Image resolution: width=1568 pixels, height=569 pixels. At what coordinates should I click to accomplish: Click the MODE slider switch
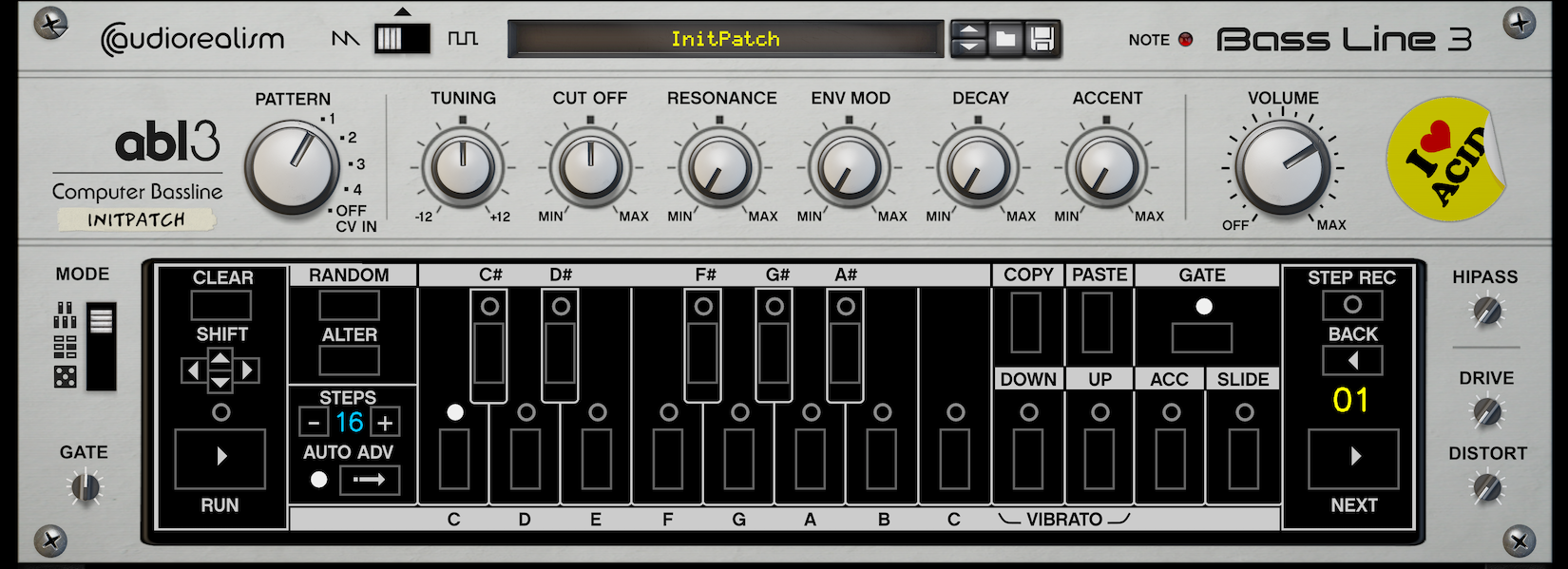point(101,347)
